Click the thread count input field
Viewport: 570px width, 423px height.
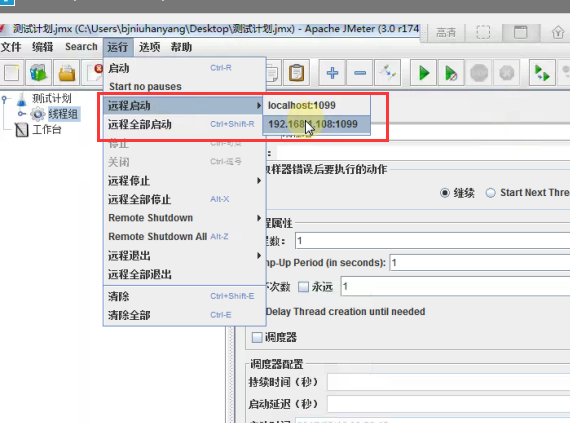(x=433, y=241)
